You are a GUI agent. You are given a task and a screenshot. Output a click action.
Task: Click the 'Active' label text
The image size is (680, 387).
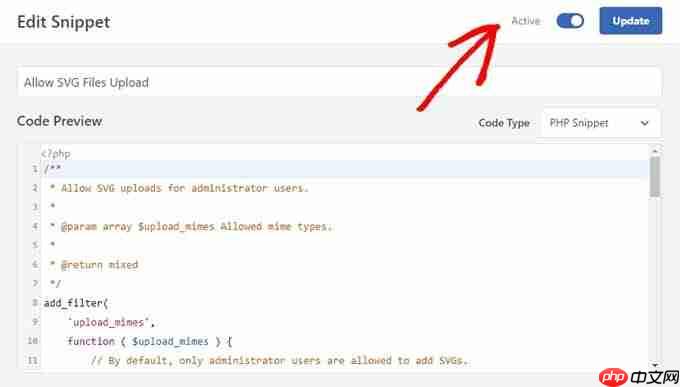(526, 21)
